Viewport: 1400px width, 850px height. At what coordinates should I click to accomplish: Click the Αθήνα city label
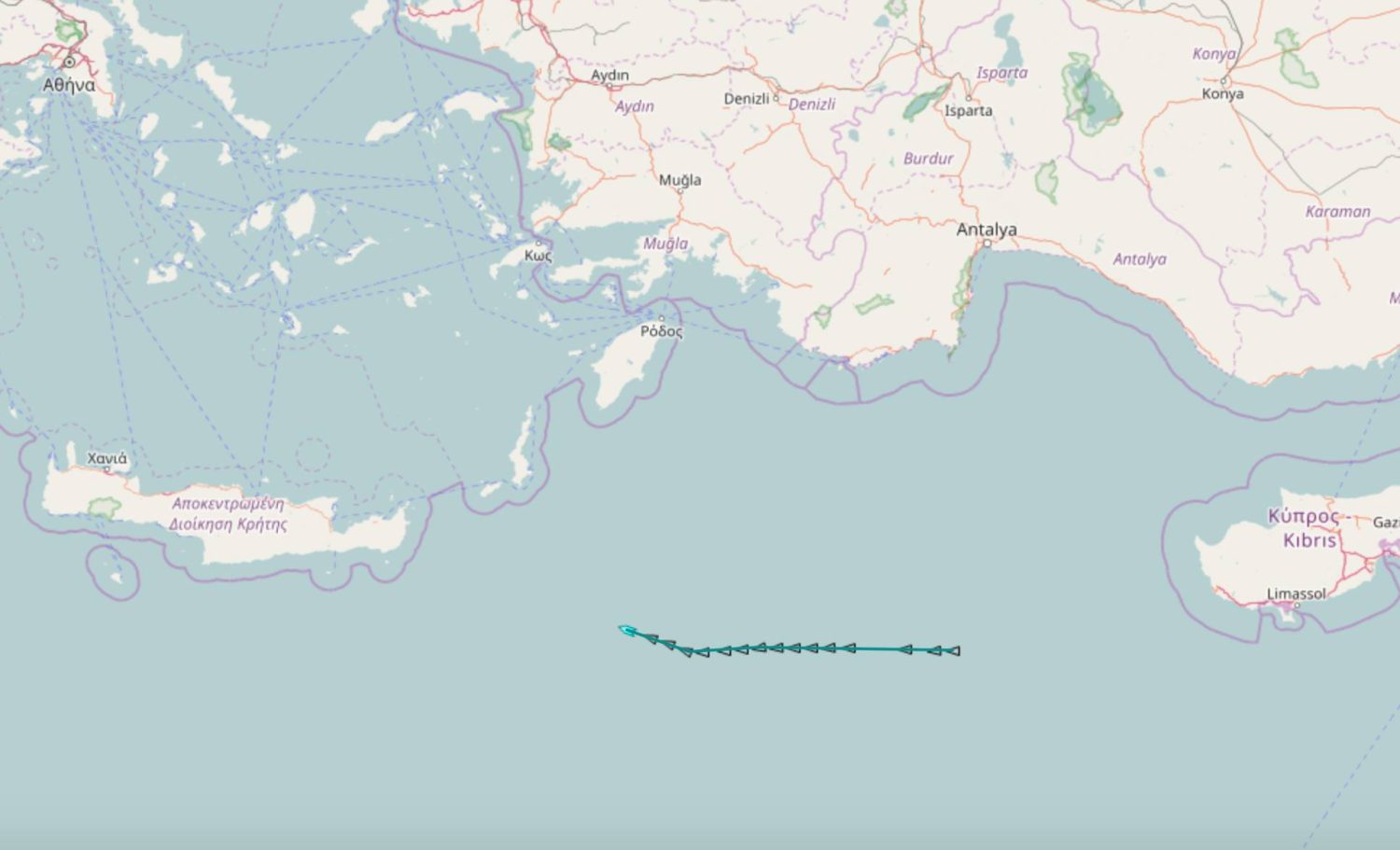tap(69, 85)
